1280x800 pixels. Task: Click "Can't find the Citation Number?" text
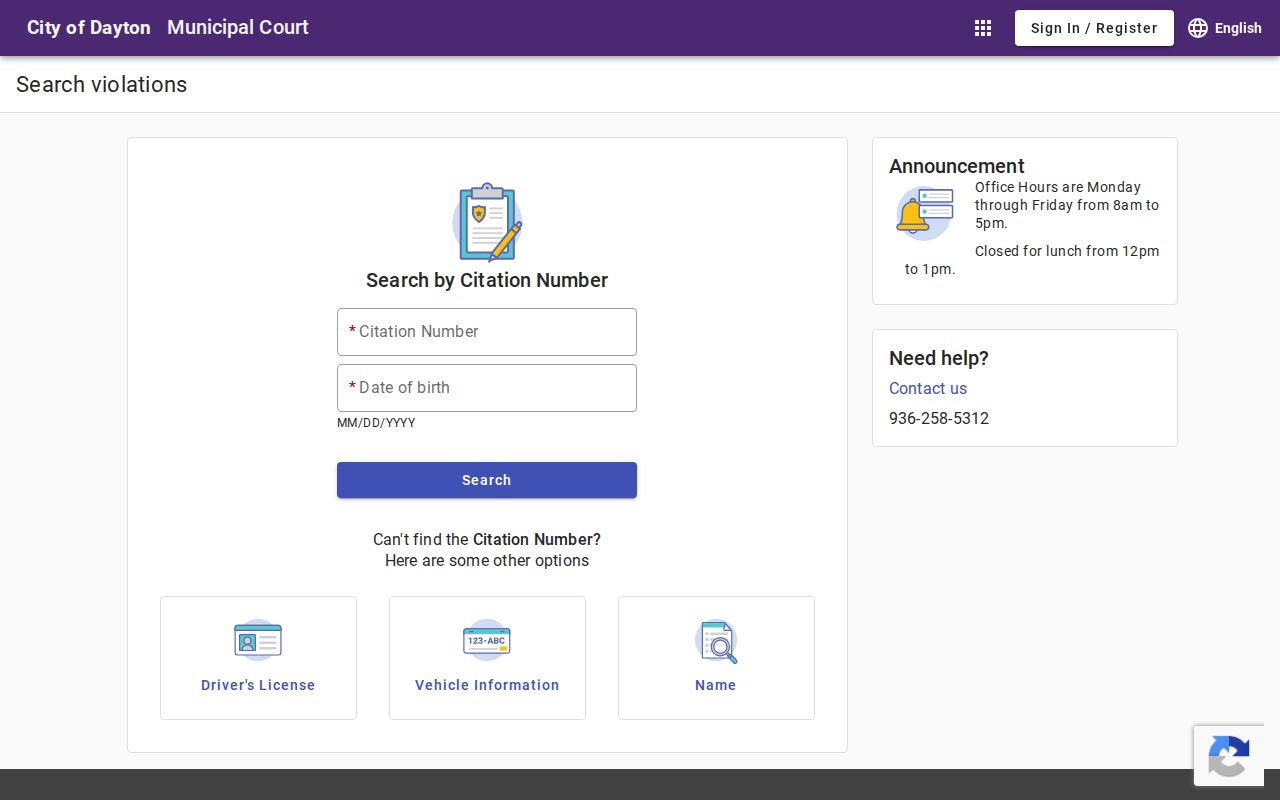[x=487, y=539]
